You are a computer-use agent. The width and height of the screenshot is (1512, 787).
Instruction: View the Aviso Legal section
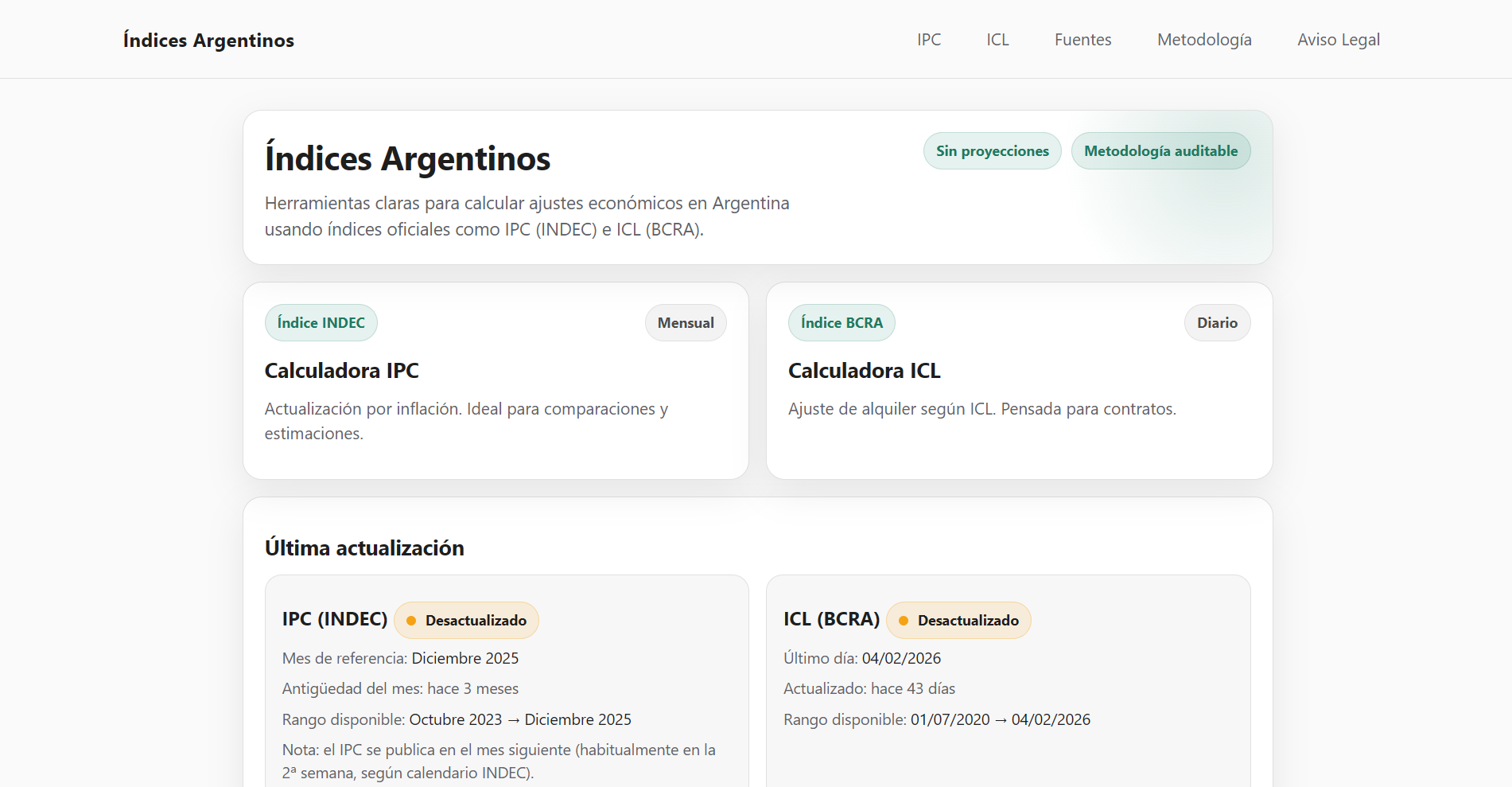(1339, 39)
